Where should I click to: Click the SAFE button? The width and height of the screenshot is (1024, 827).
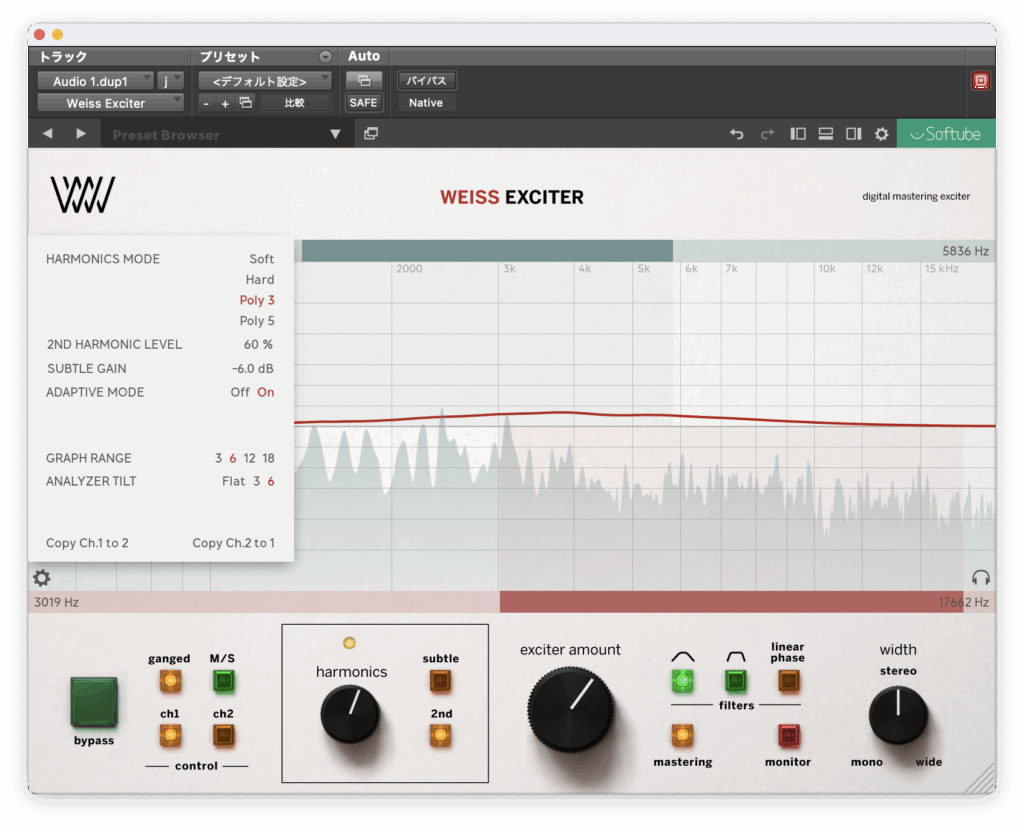363,103
